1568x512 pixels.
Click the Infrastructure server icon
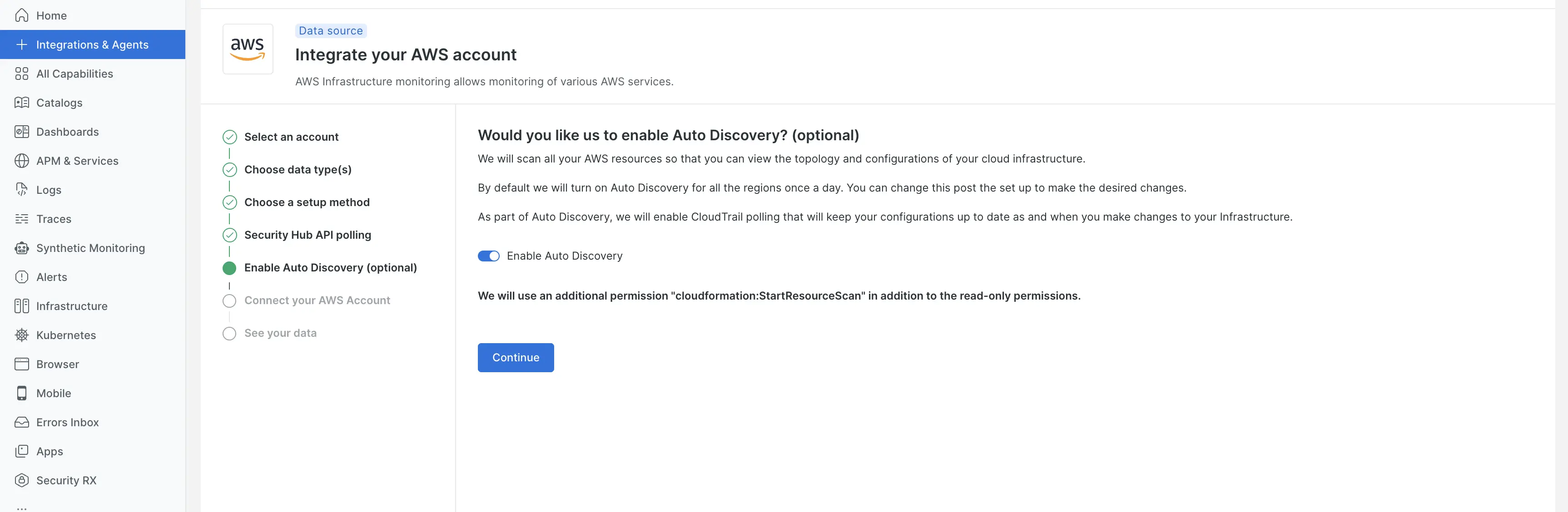[x=22, y=306]
